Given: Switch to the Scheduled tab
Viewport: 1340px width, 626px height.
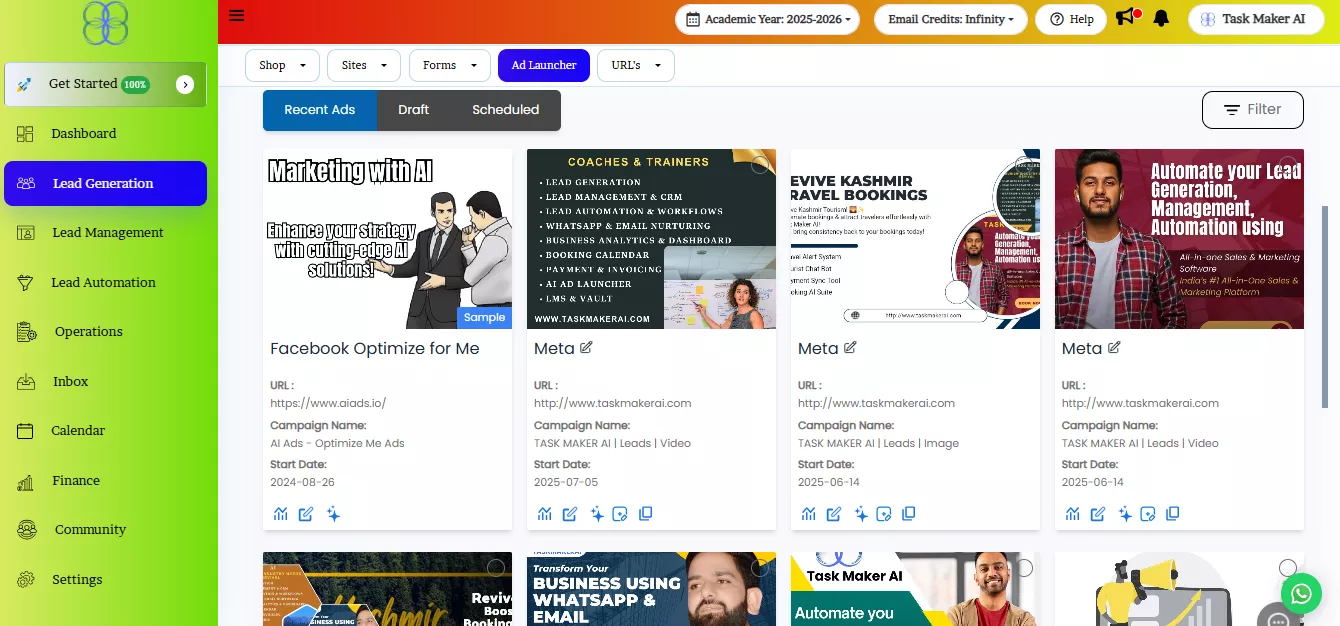Looking at the screenshot, I should (505, 110).
